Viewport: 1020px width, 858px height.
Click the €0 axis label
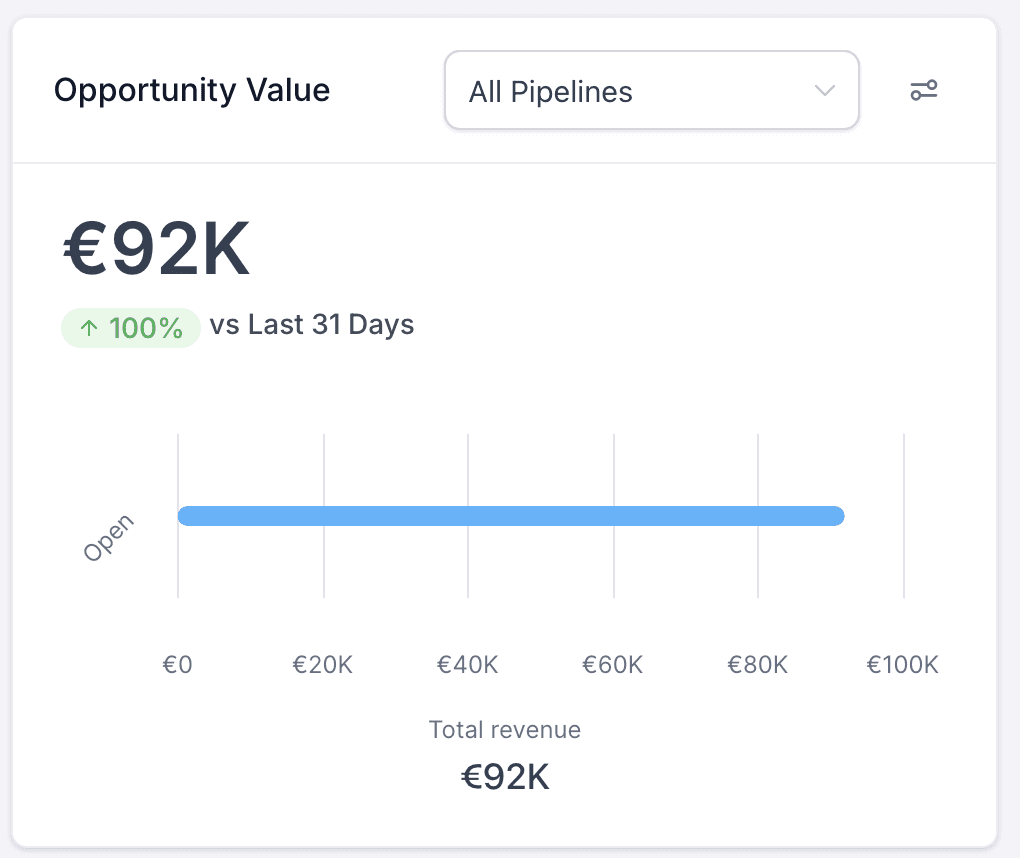tap(177, 665)
